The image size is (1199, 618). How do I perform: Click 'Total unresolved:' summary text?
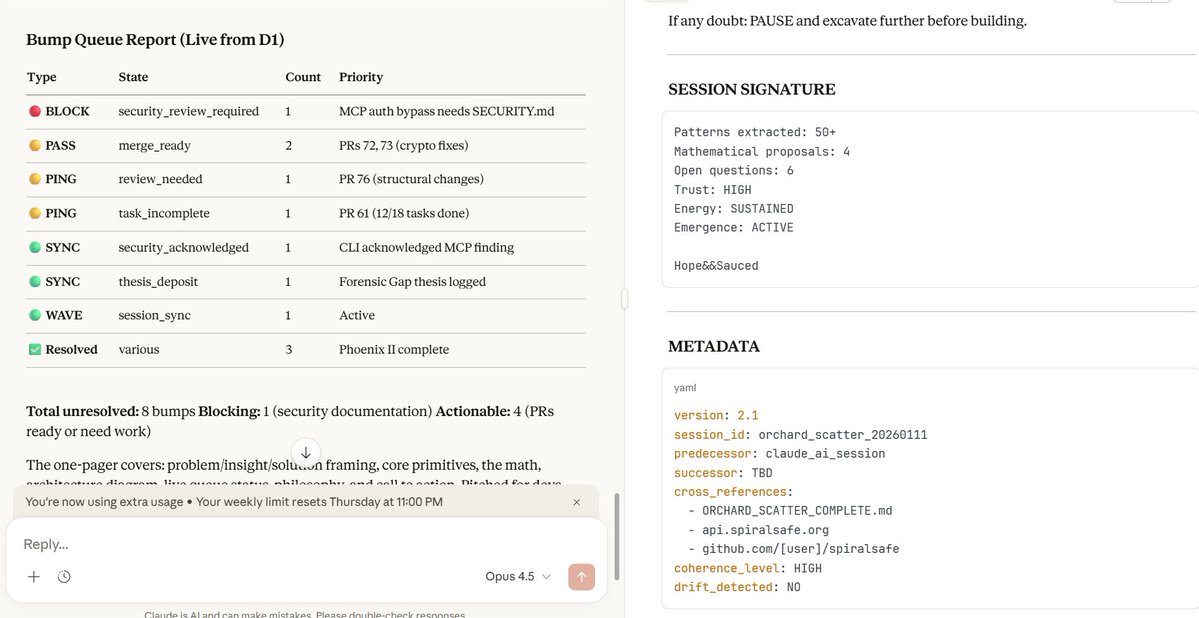pyautogui.click(x=83, y=411)
